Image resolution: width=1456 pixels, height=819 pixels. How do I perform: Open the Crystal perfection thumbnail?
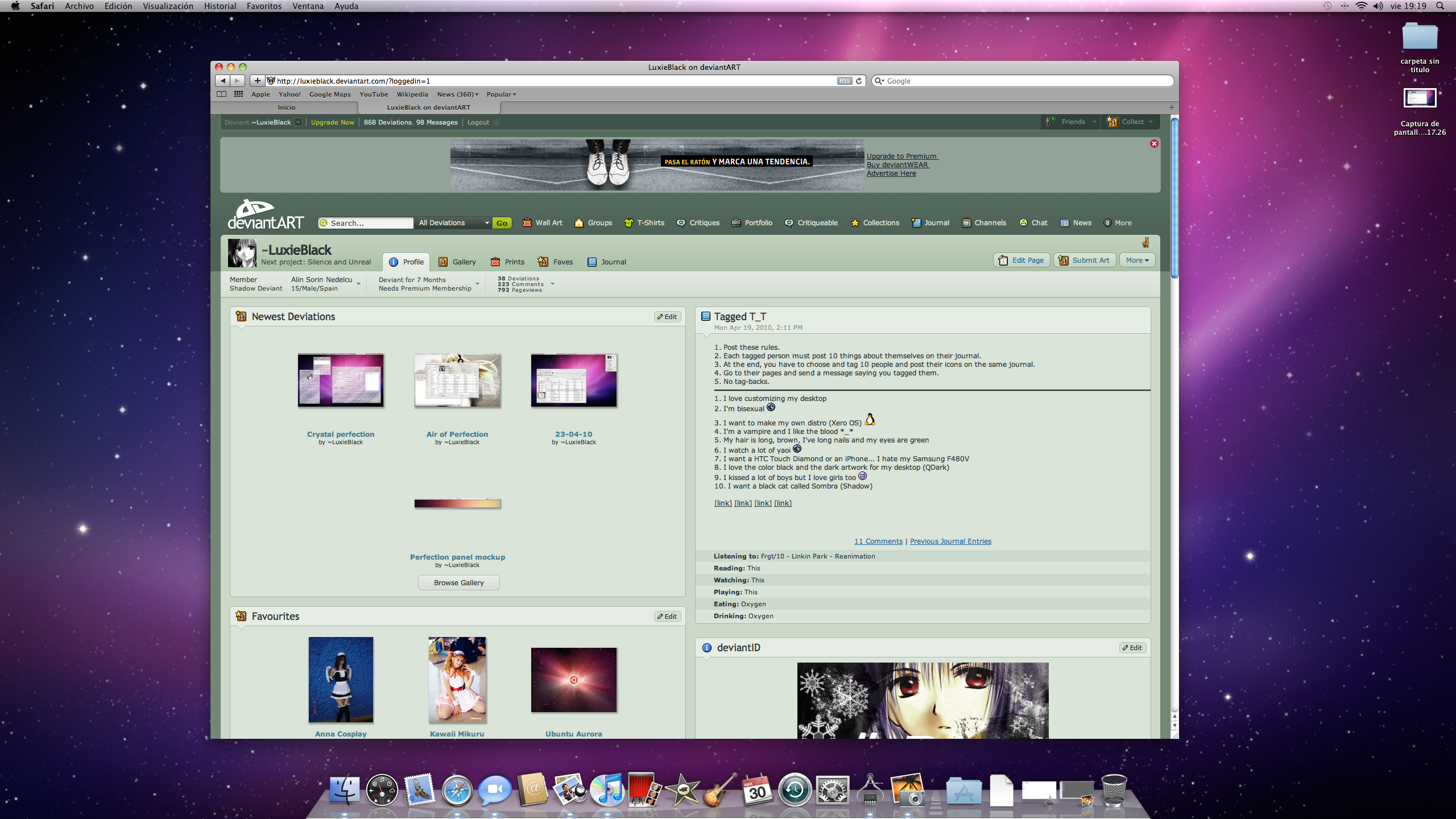point(341,380)
